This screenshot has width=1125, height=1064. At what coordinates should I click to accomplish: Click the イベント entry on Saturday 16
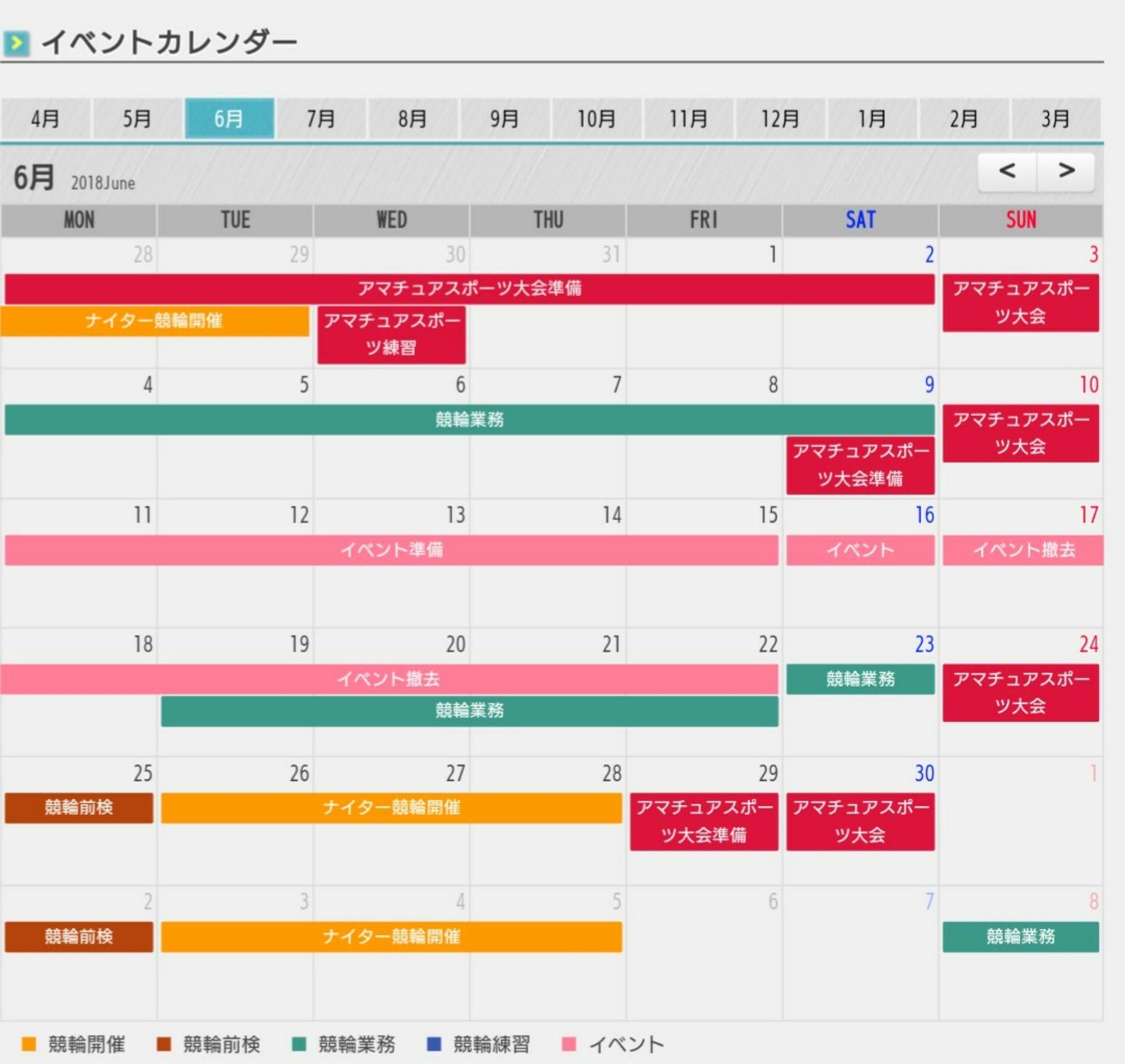pos(860,550)
